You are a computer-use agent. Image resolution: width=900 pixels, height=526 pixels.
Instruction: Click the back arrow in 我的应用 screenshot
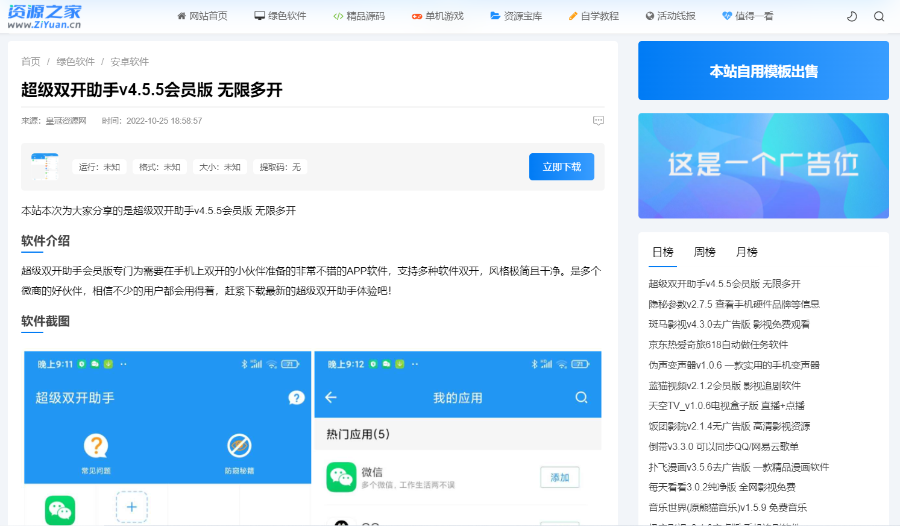[331, 397]
